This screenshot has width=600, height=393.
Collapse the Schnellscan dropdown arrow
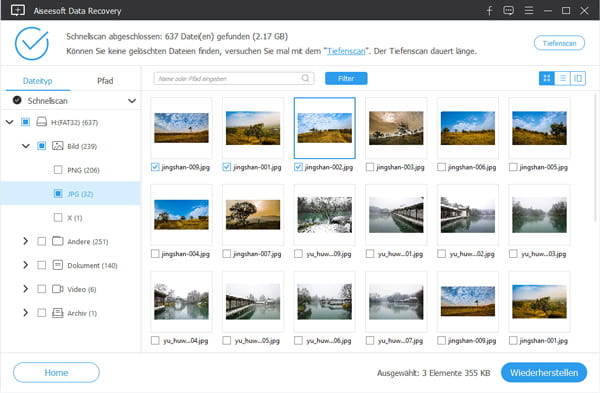pos(132,101)
